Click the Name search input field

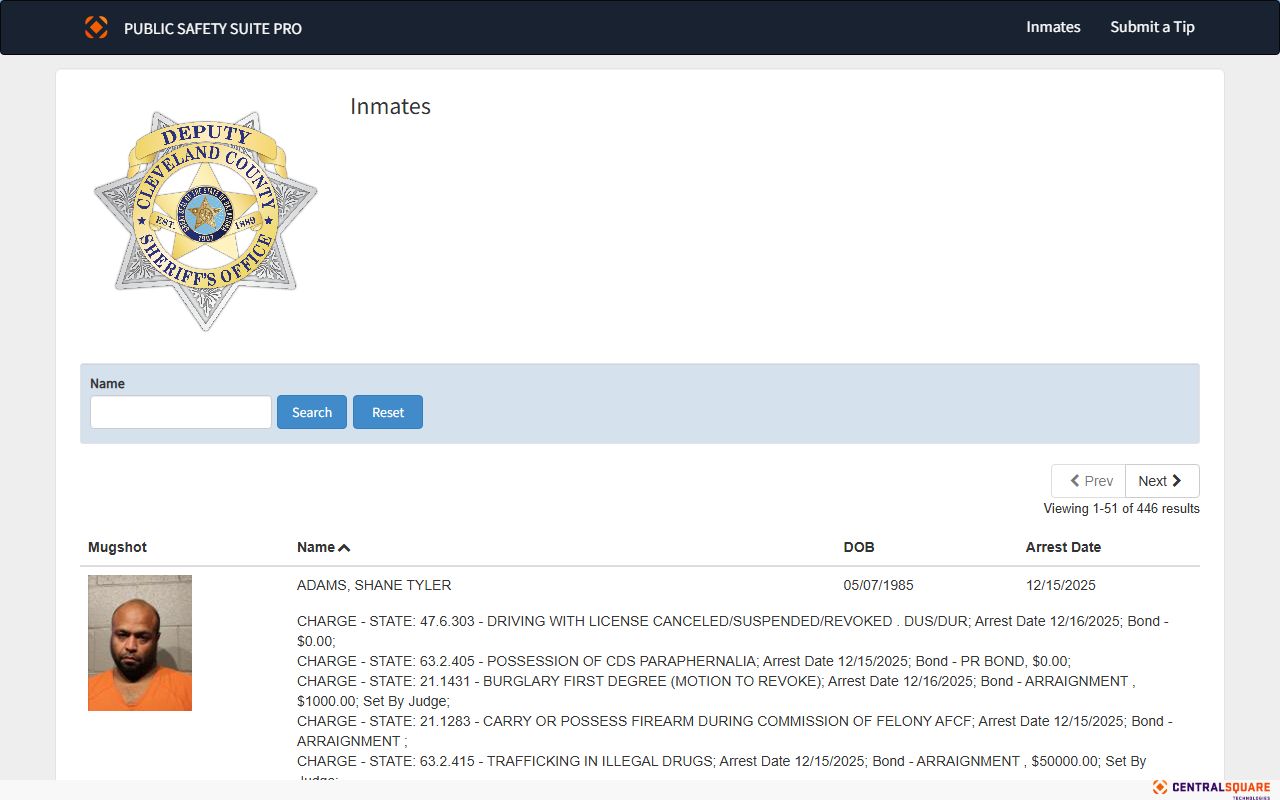pos(181,412)
